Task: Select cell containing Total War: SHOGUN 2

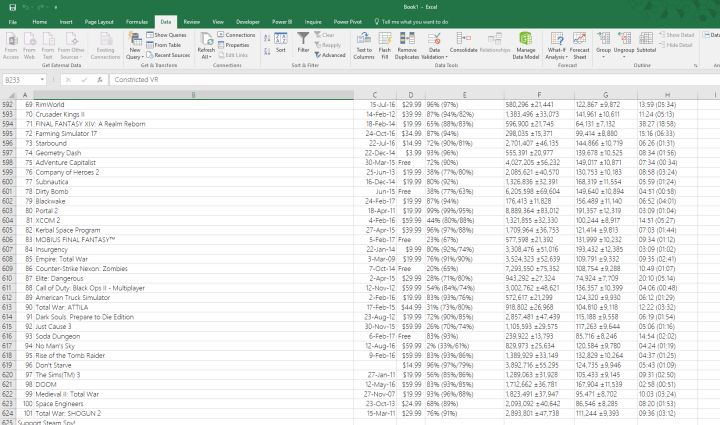Action: (x=193, y=413)
